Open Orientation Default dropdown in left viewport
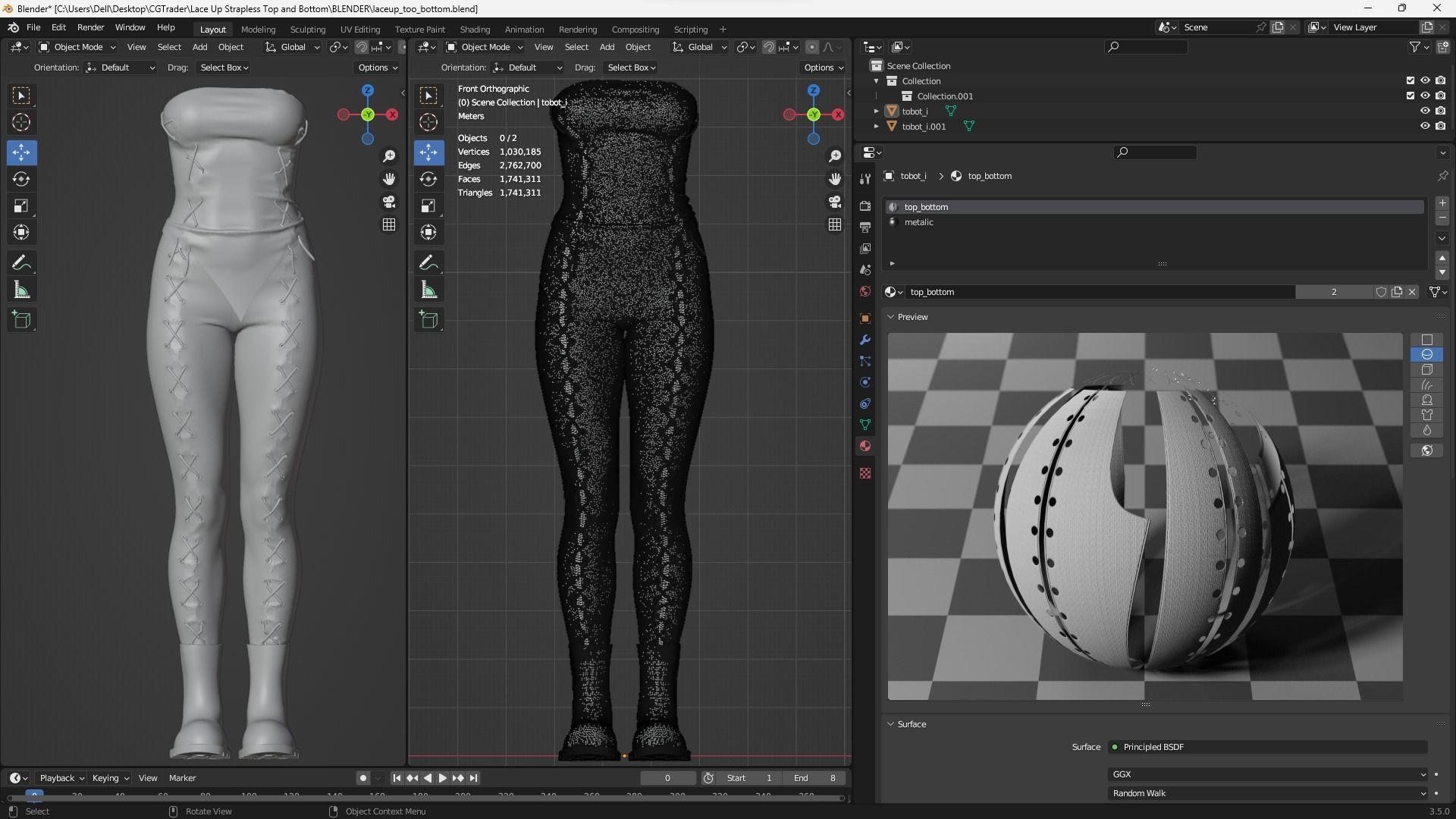The height and width of the screenshot is (819, 1456). 121,67
